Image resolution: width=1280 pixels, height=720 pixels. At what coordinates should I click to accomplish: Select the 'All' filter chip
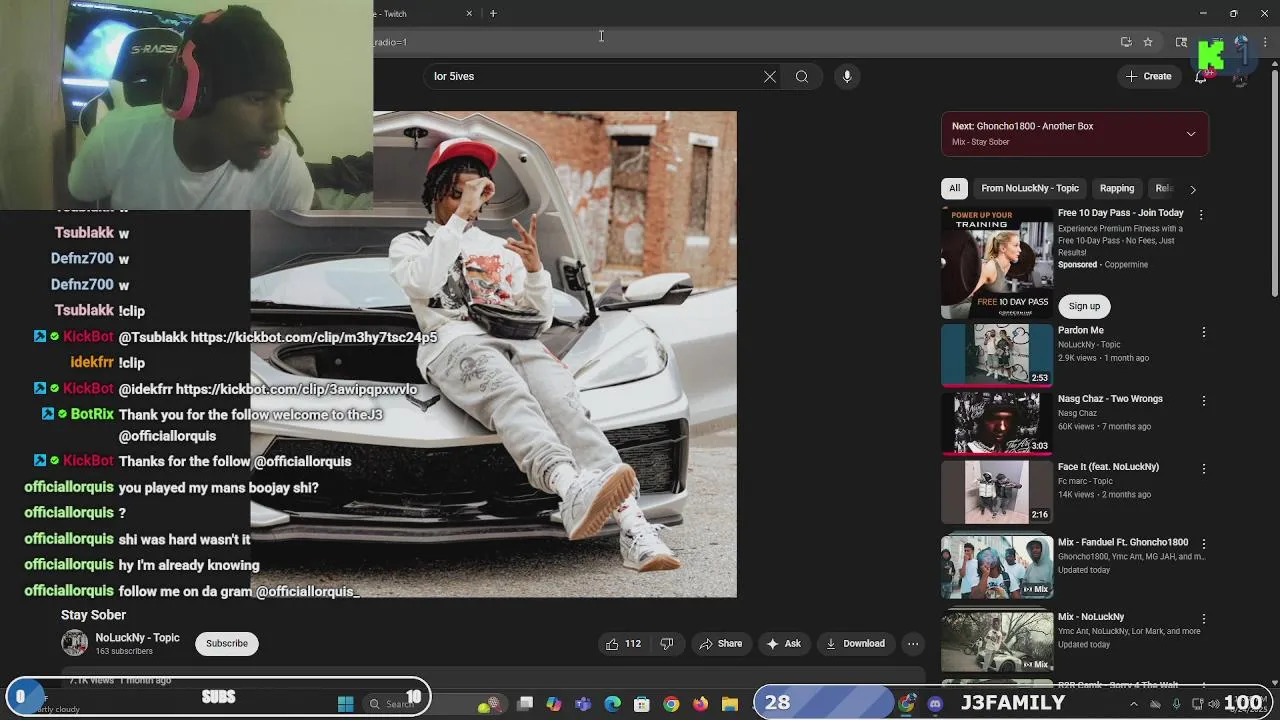coord(955,188)
